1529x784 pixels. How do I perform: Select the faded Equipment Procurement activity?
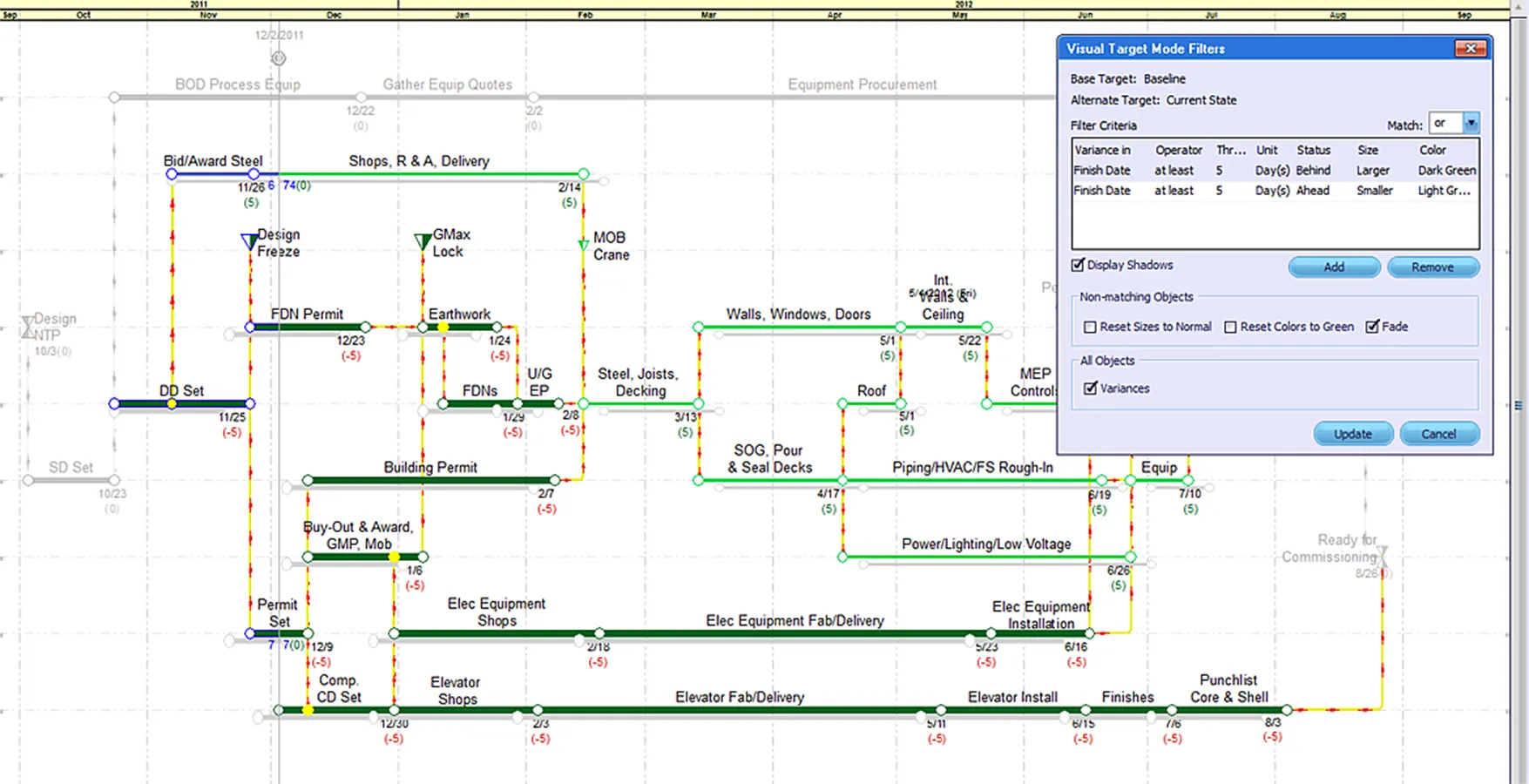click(863, 84)
